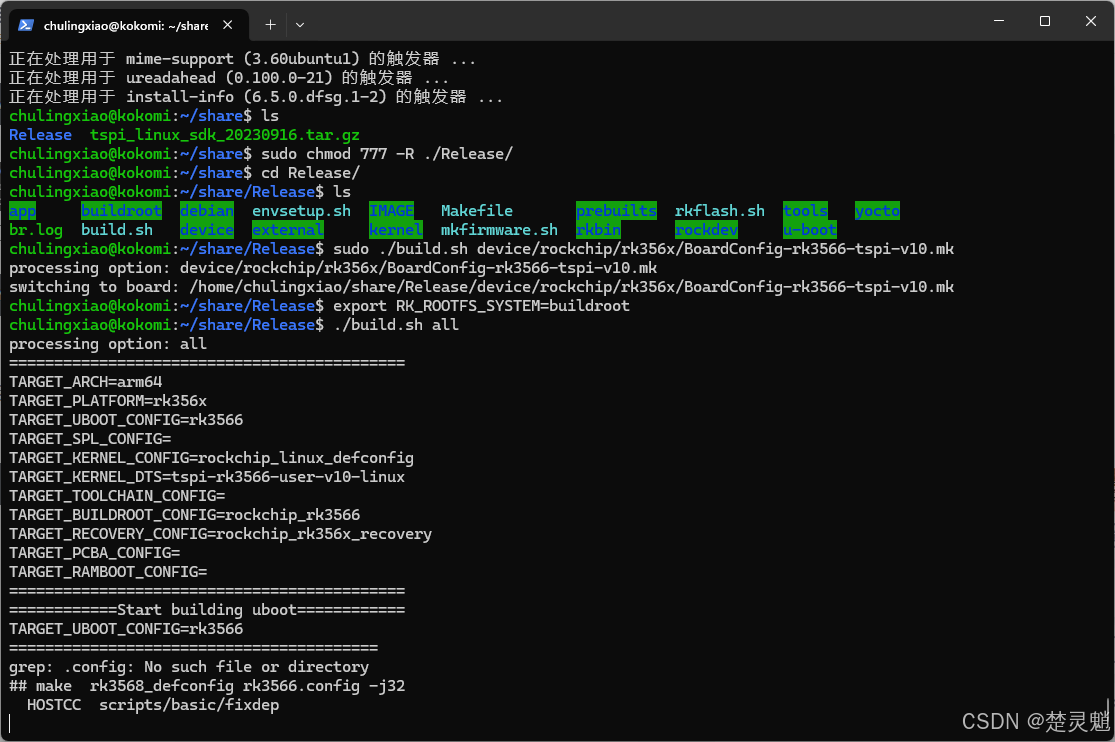Click the 'switching to board:' output line

(481, 287)
